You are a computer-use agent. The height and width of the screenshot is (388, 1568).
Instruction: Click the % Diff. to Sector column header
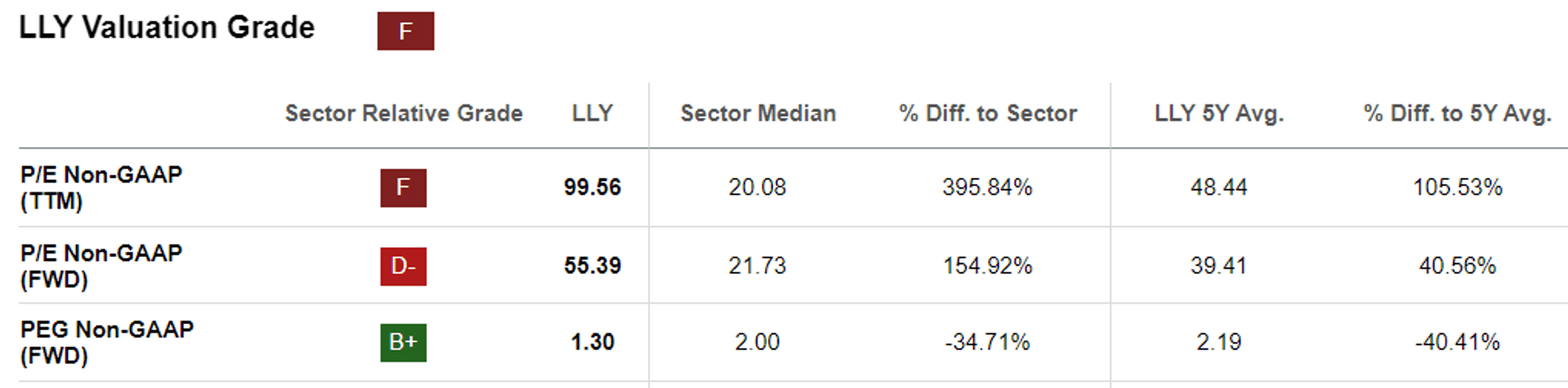pyautogui.click(x=988, y=113)
